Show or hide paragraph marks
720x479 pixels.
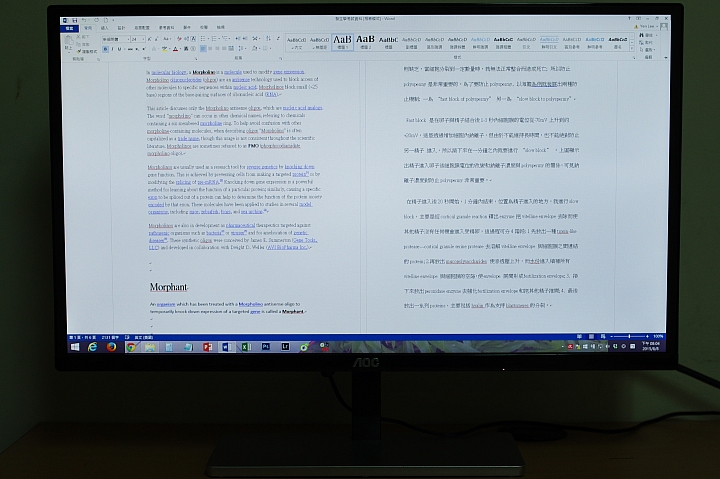point(278,39)
